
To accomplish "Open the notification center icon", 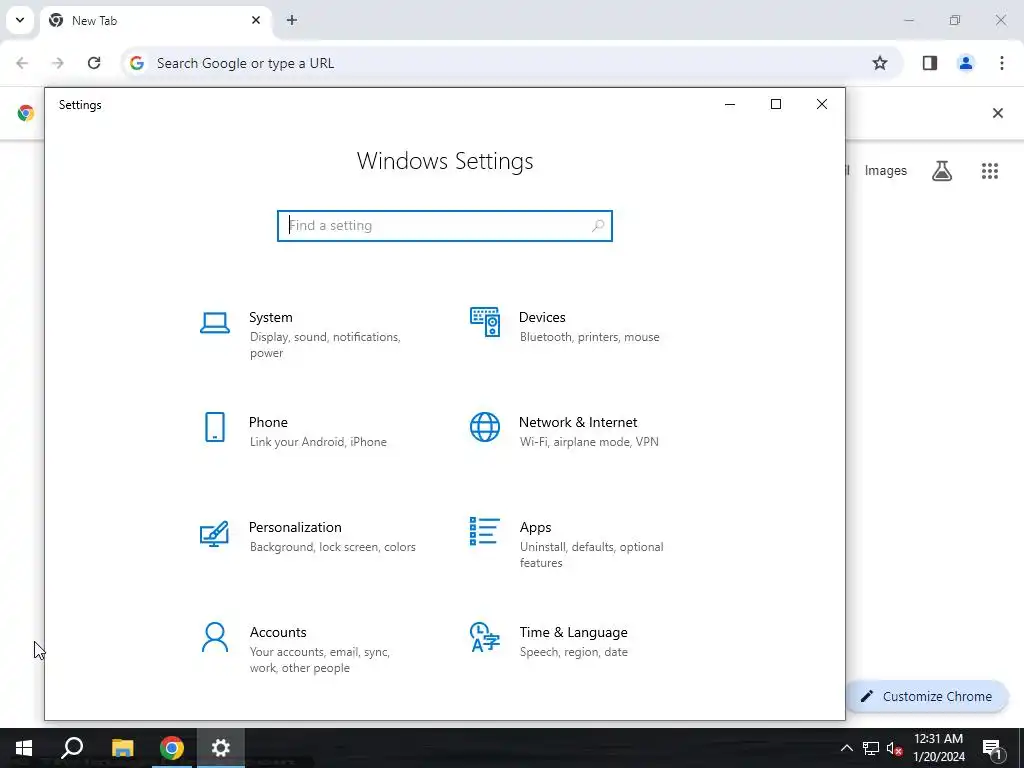I will (x=992, y=748).
